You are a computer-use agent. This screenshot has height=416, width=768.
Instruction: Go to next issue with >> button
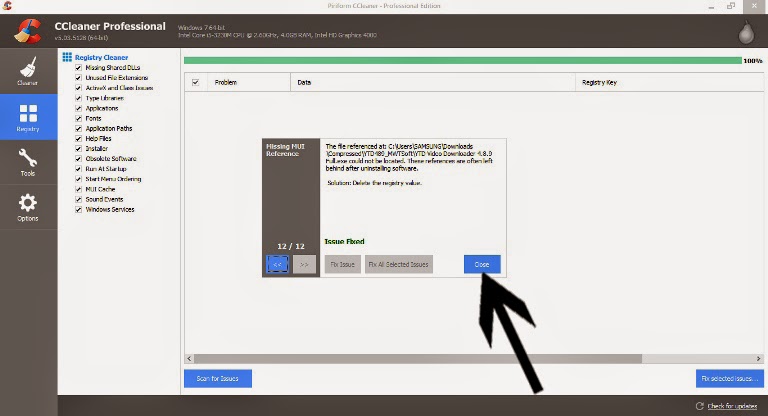[304, 264]
